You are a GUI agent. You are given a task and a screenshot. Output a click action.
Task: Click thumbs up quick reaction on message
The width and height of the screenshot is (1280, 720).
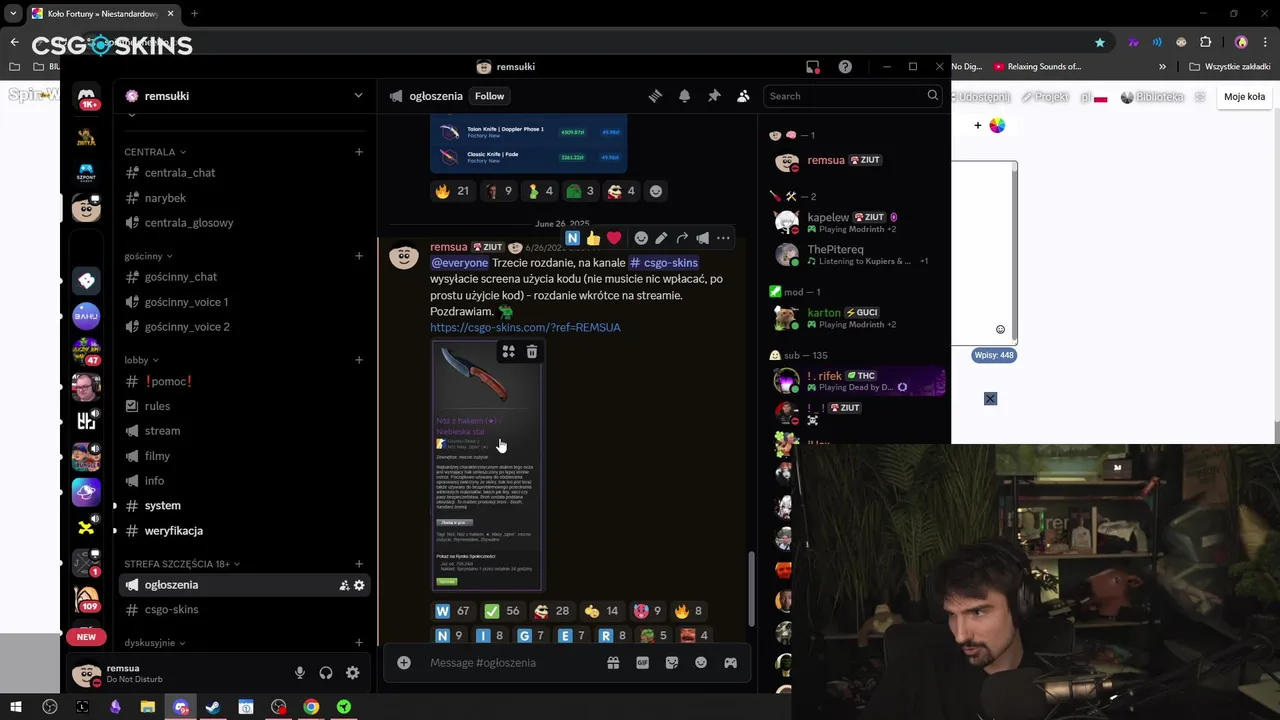(x=593, y=238)
